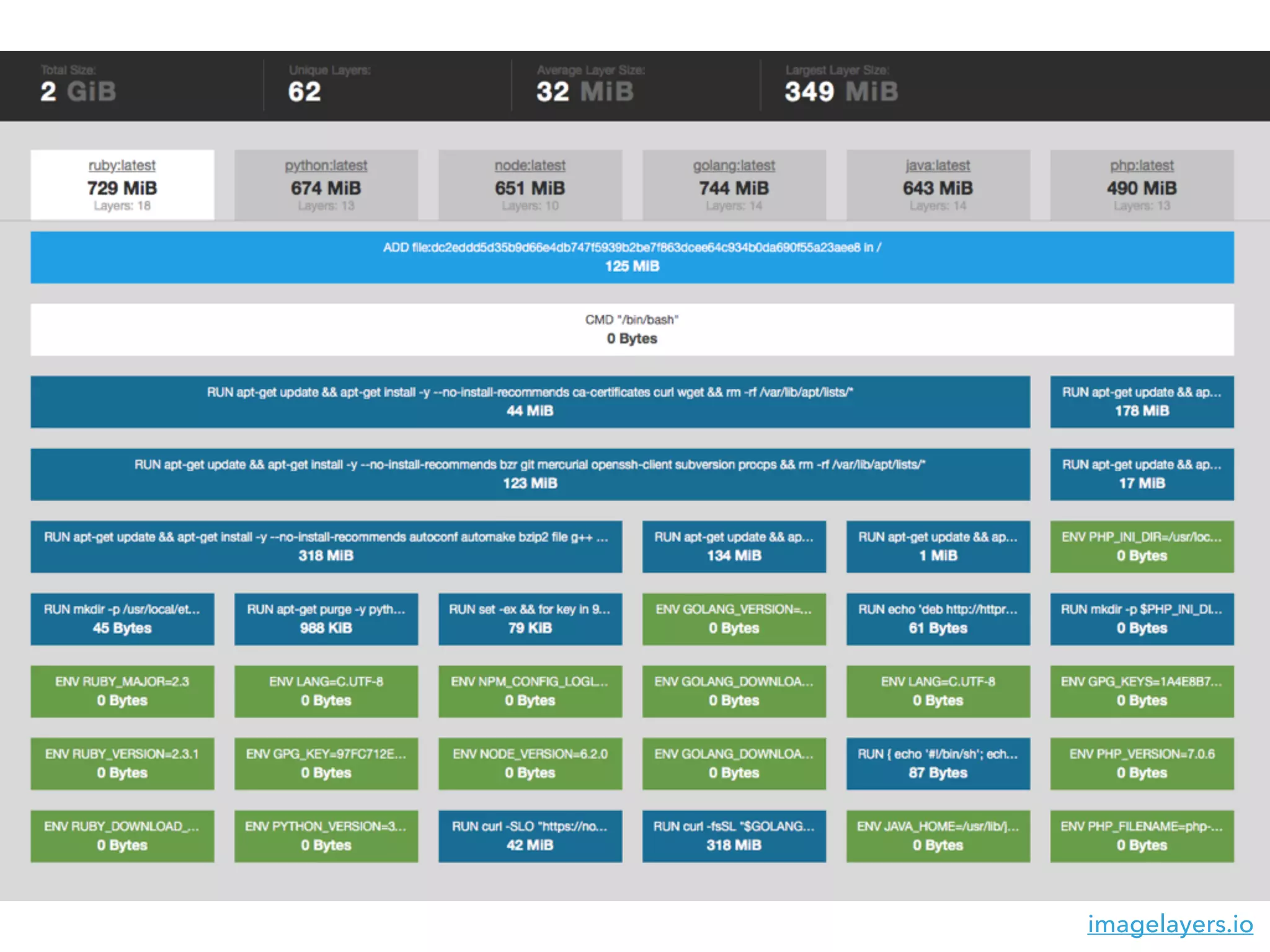Open the php:latest tab
Screen dimensions: 1270x952
tap(1142, 184)
